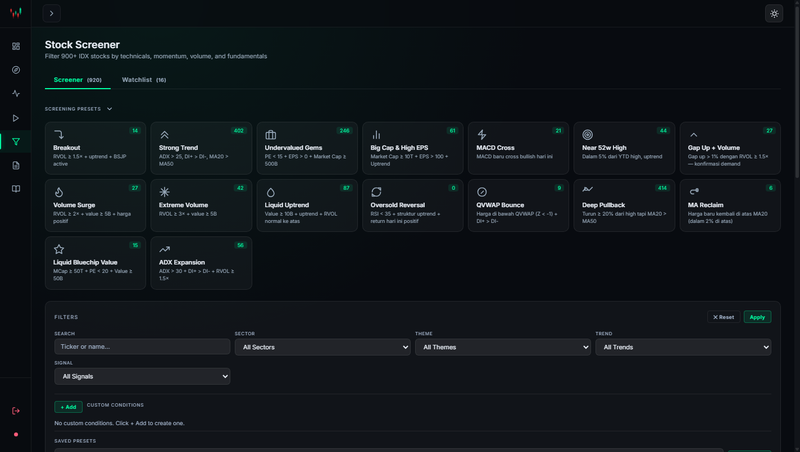Viewport: 800px width, 452px height.
Task: Open the book icon in the sidebar
Action: click(x=16, y=189)
